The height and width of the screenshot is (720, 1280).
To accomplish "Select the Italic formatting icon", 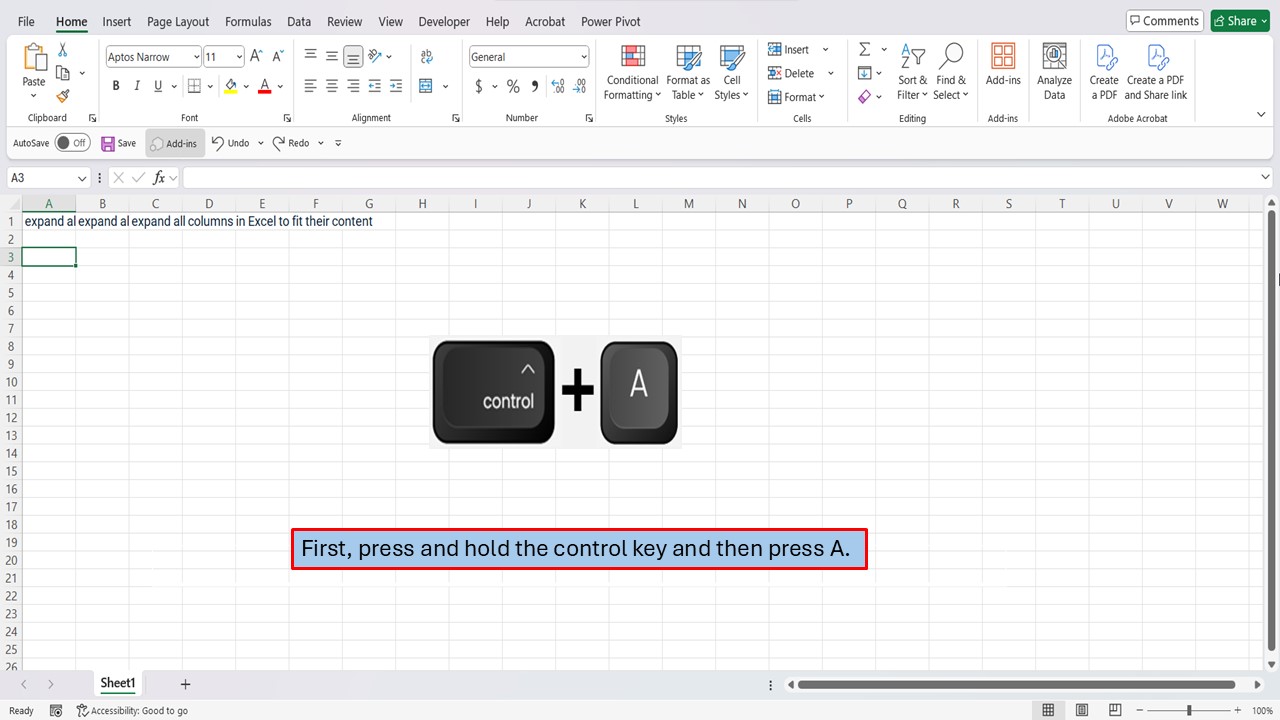I will (136, 86).
